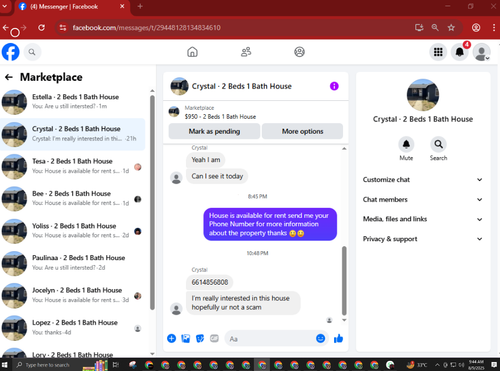Open the emoji picker smiley
500x371 pixels.
(x=320, y=339)
